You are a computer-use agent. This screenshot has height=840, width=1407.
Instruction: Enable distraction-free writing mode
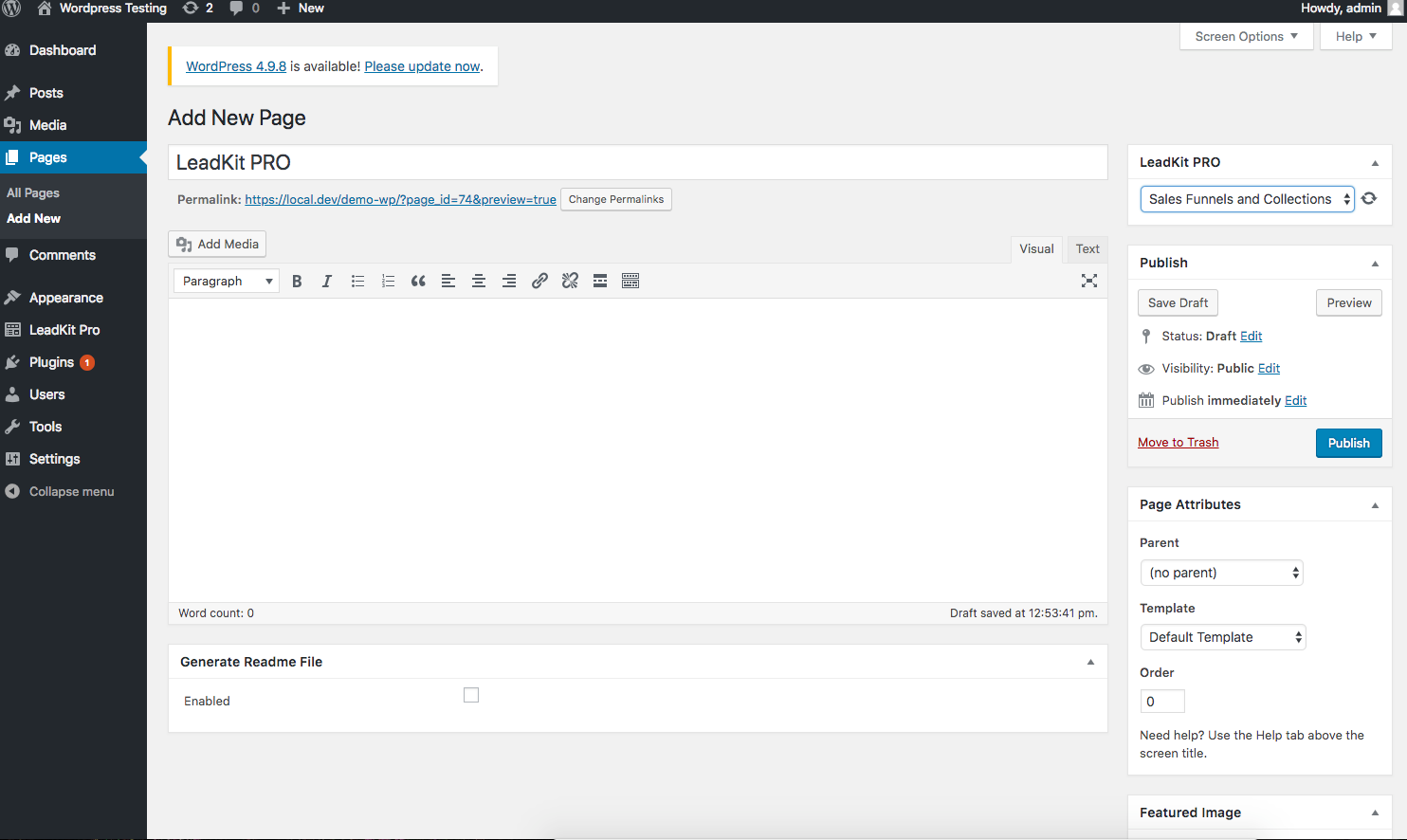(x=1089, y=281)
